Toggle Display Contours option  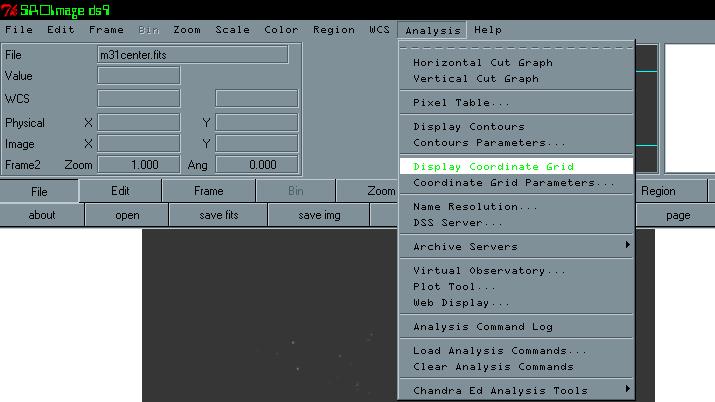pyautogui.click(x=517, y=126)
